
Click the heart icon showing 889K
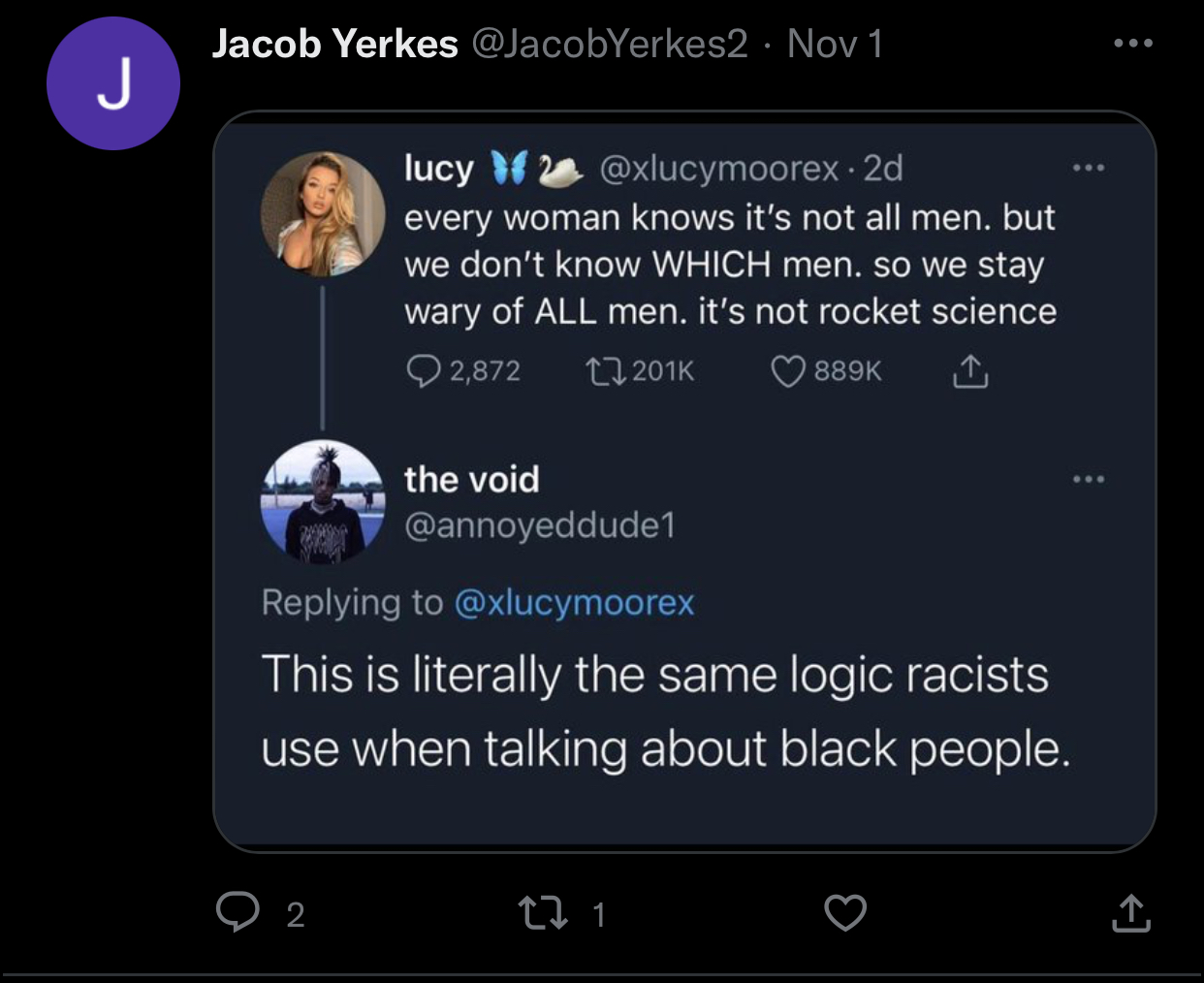pyautogui.click(x=788, y=370)
